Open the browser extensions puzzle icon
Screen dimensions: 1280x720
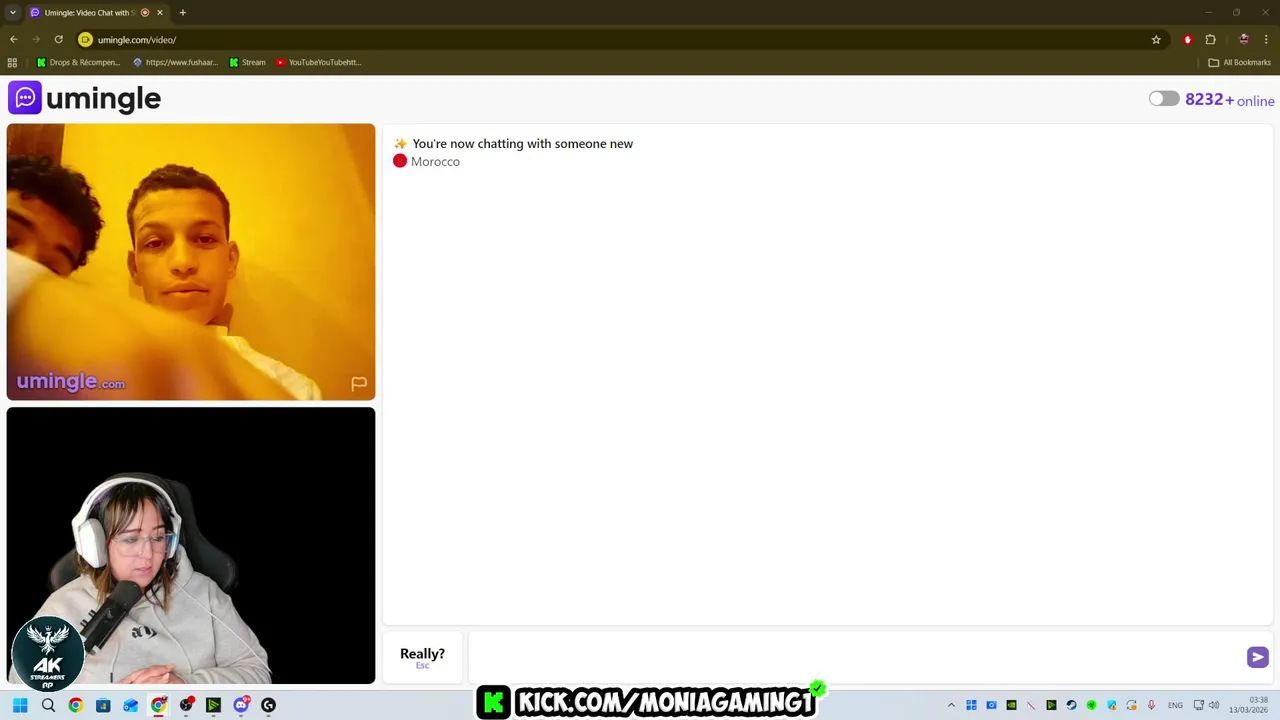pos(1210,40)
